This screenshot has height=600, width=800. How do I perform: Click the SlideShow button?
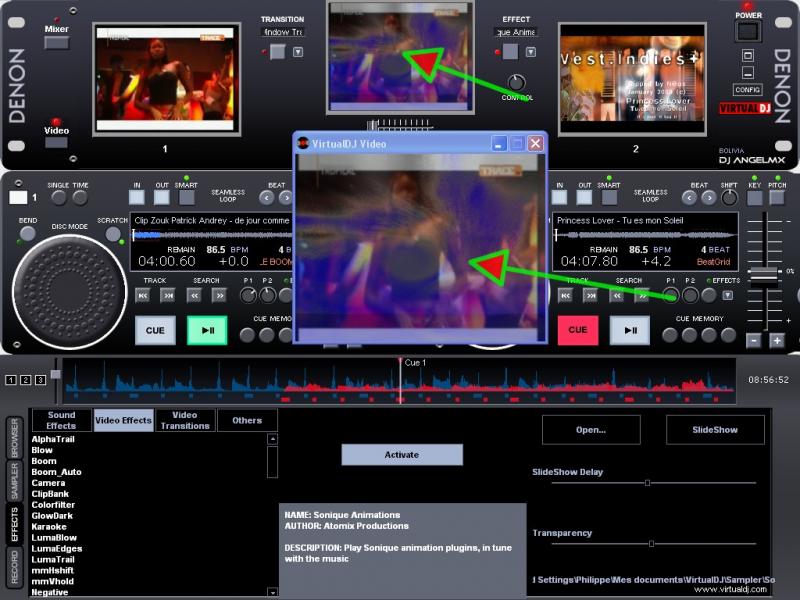(x=715, y=430)
